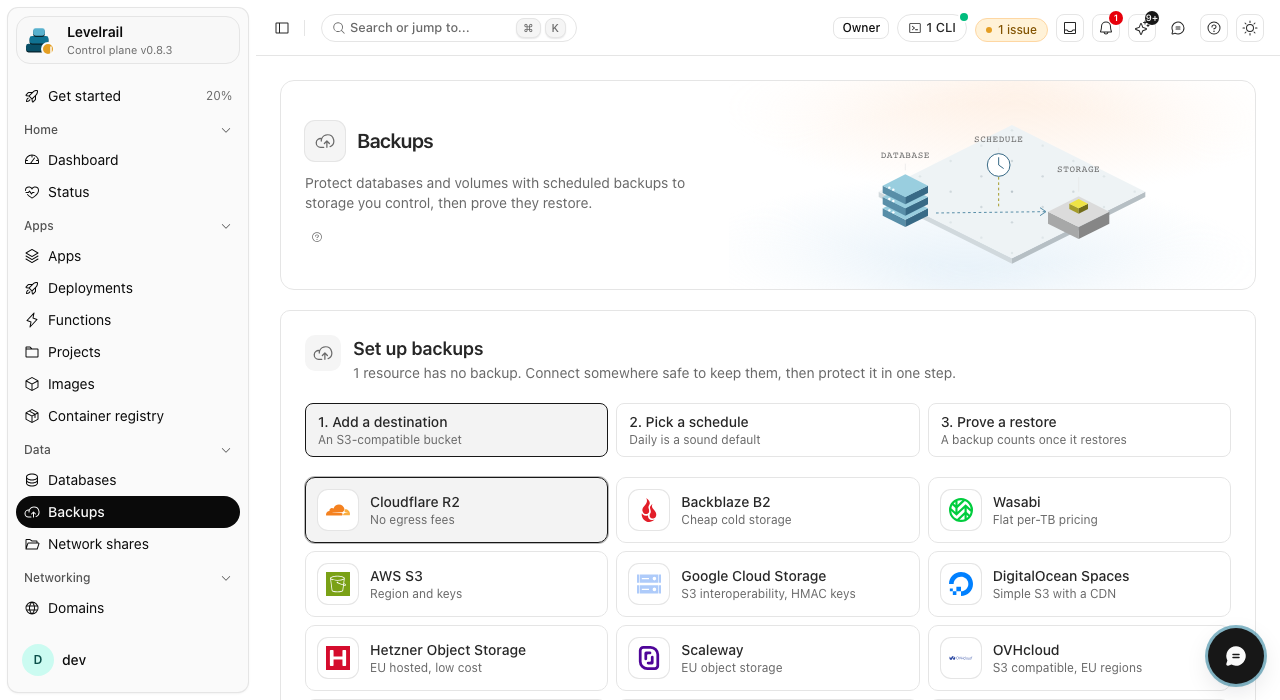This screenshot has width=1280, height=700.
Task: Open Domains in sidebar
Action: 128,608
